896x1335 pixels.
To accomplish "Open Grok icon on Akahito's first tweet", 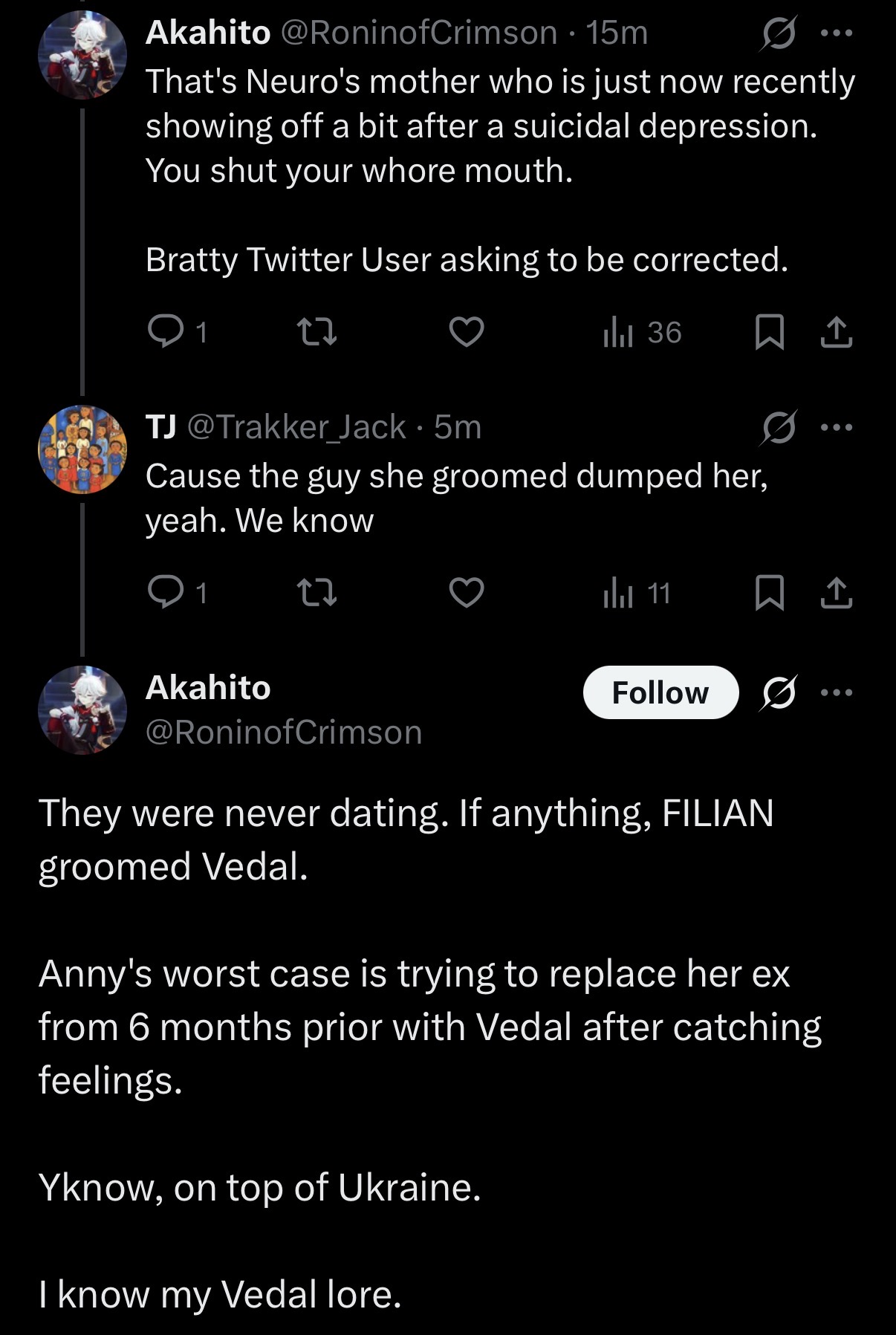I will pos(779,33).
